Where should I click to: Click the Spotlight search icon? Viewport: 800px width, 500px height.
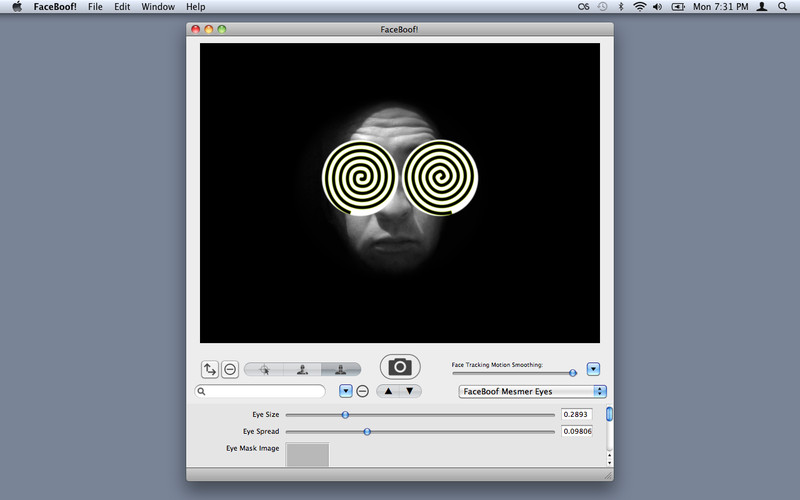pyautogui.click(x=782, y=7)
